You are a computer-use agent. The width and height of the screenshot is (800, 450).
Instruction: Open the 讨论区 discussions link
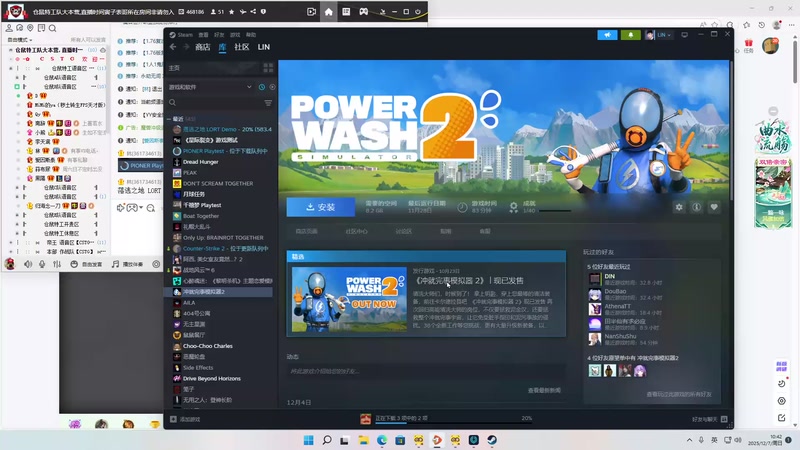coord(403,231)
